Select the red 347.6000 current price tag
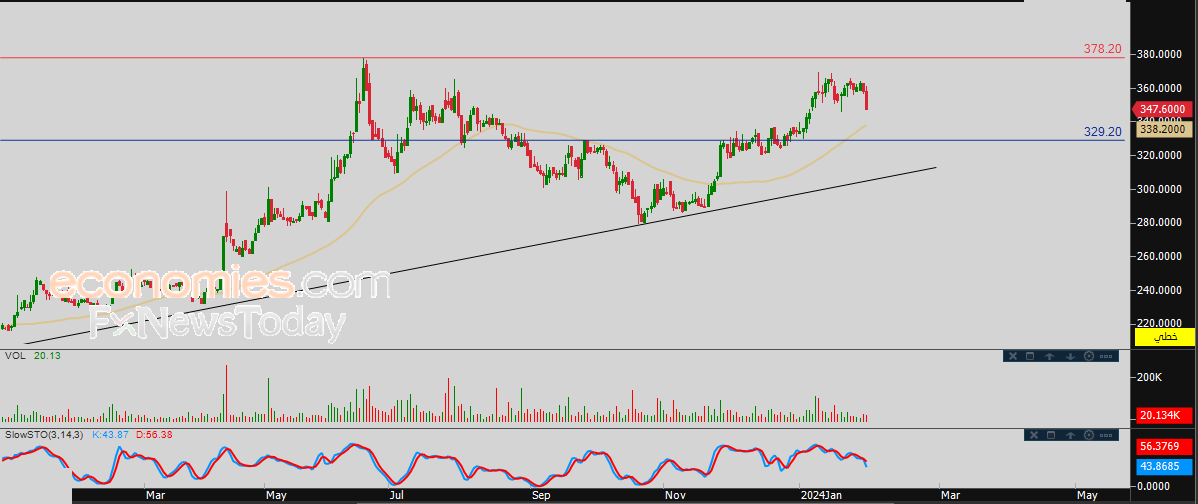 pos(1164,110)
